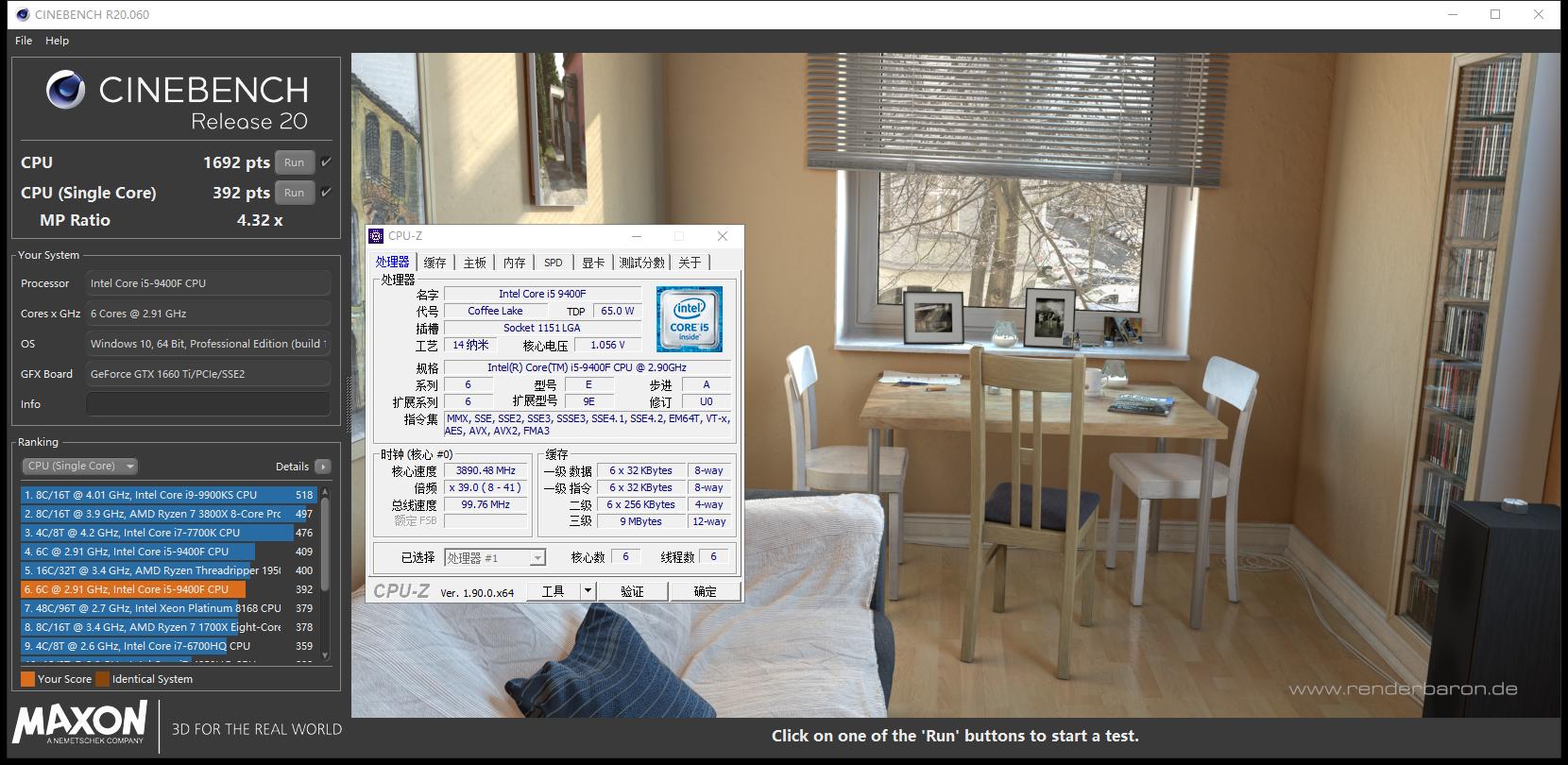Image resolution: width=1568 pixels, height=765 pixels.
Task: Click the ranking list scroll-up arrow
Action: coord(326,492)
